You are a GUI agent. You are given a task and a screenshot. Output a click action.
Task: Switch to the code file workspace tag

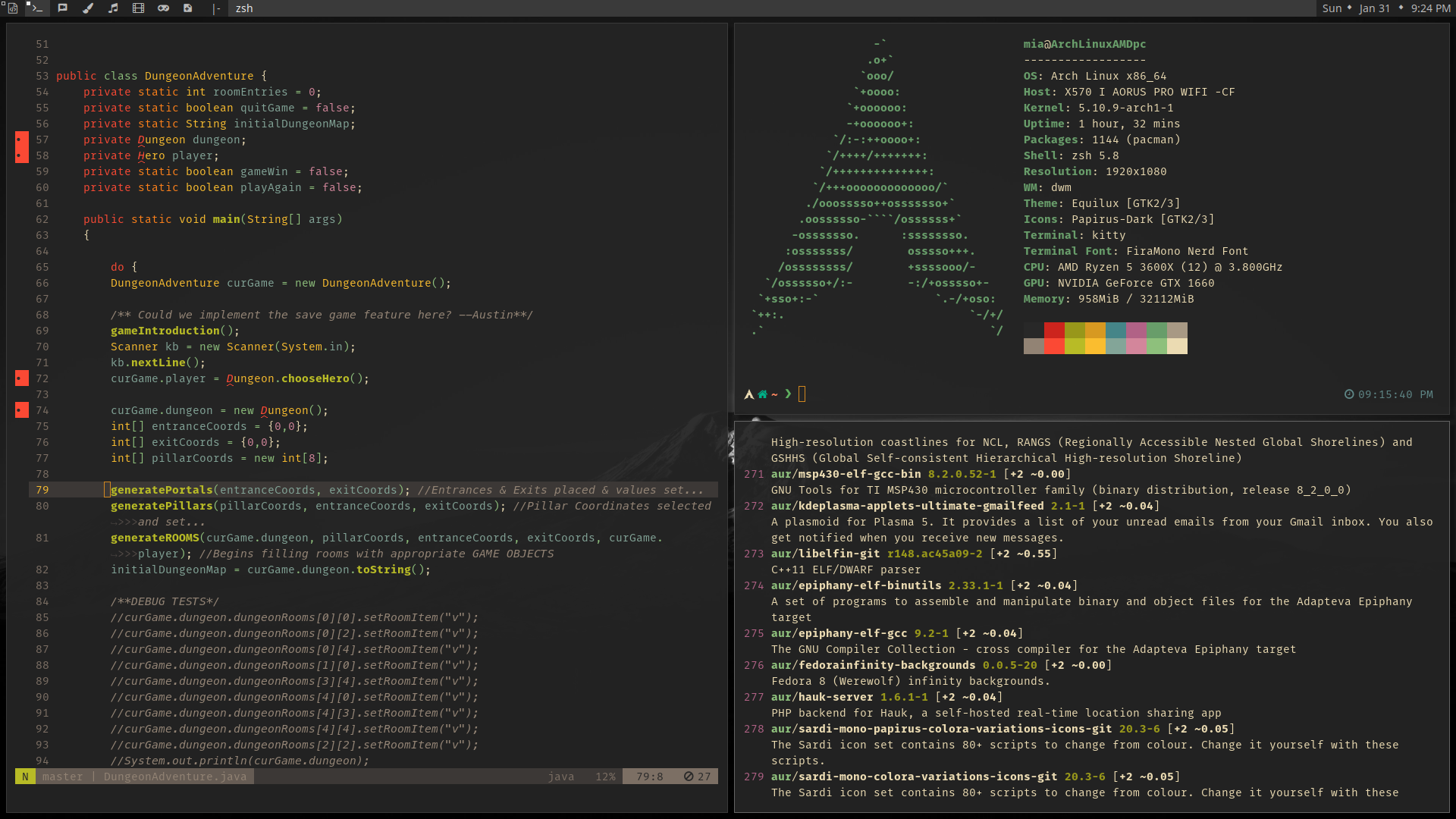12,8
